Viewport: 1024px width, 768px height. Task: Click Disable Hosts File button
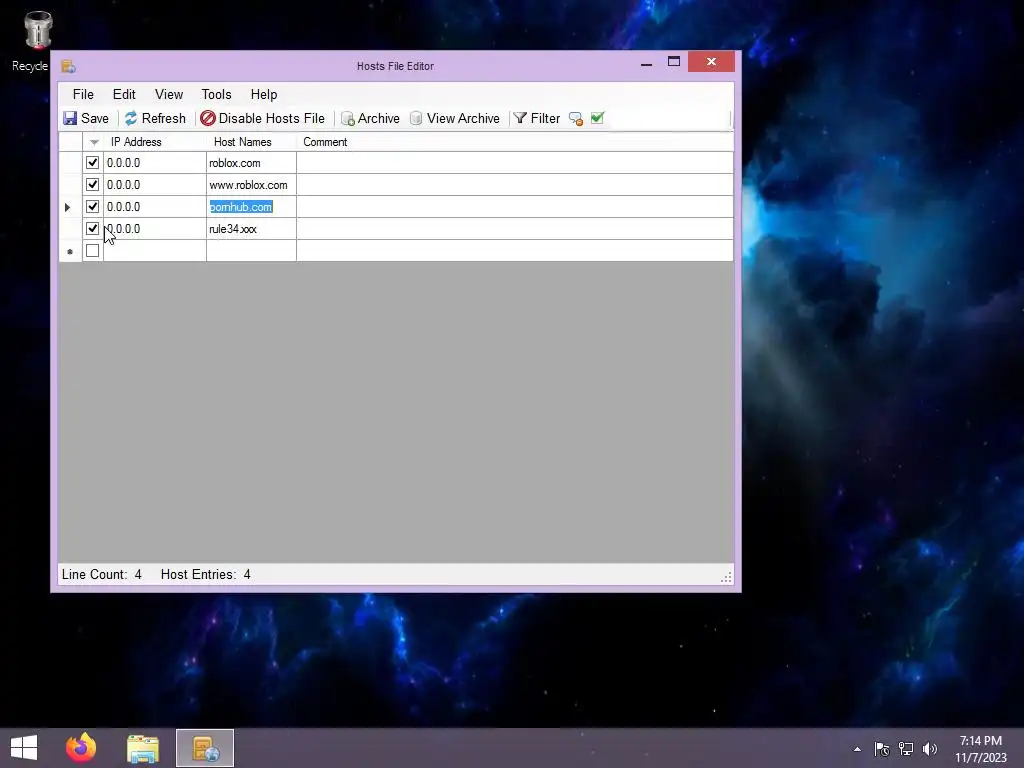coord(263,118)
